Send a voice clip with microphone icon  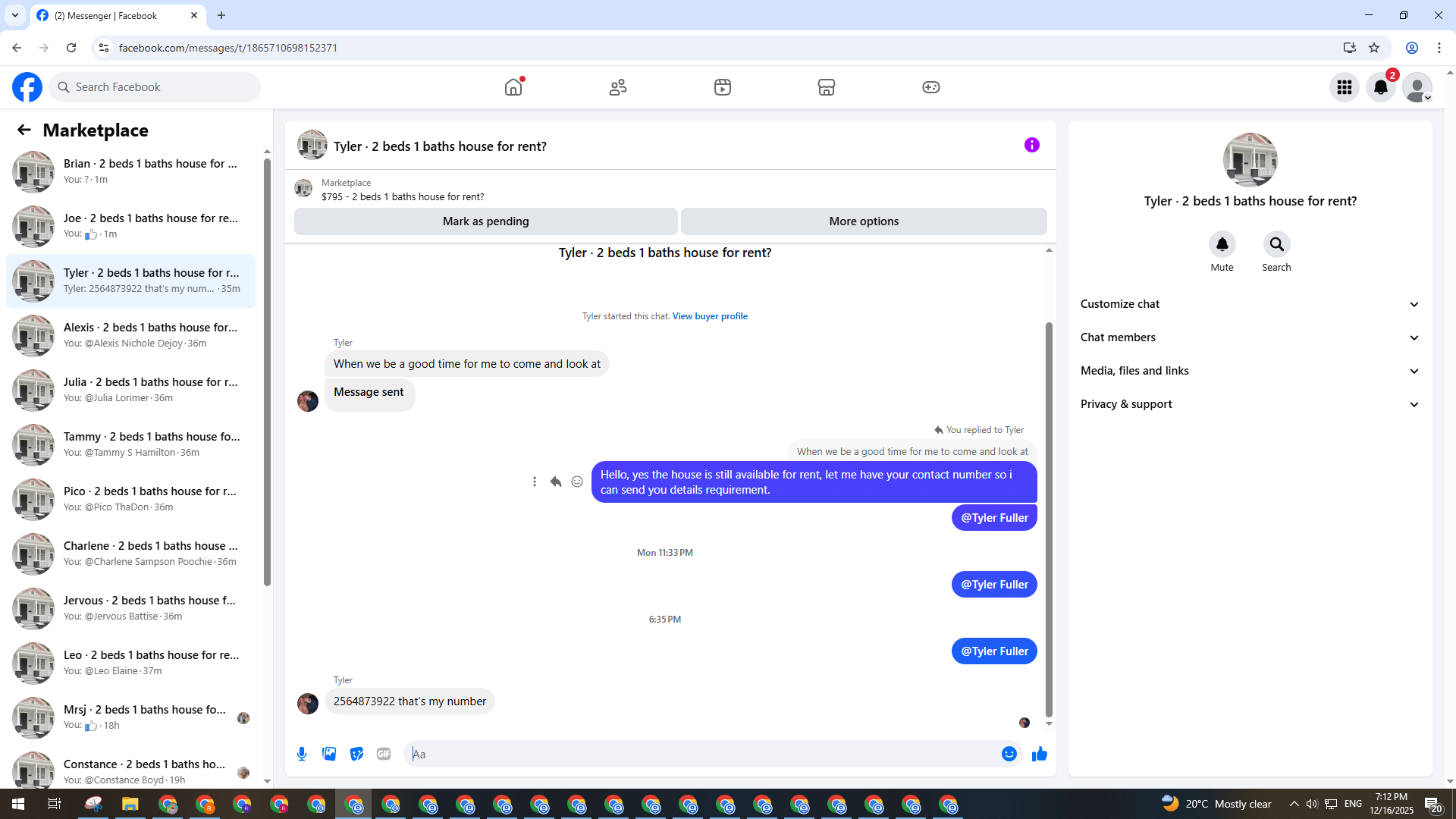pyautogui.click(x=302, y=754)
